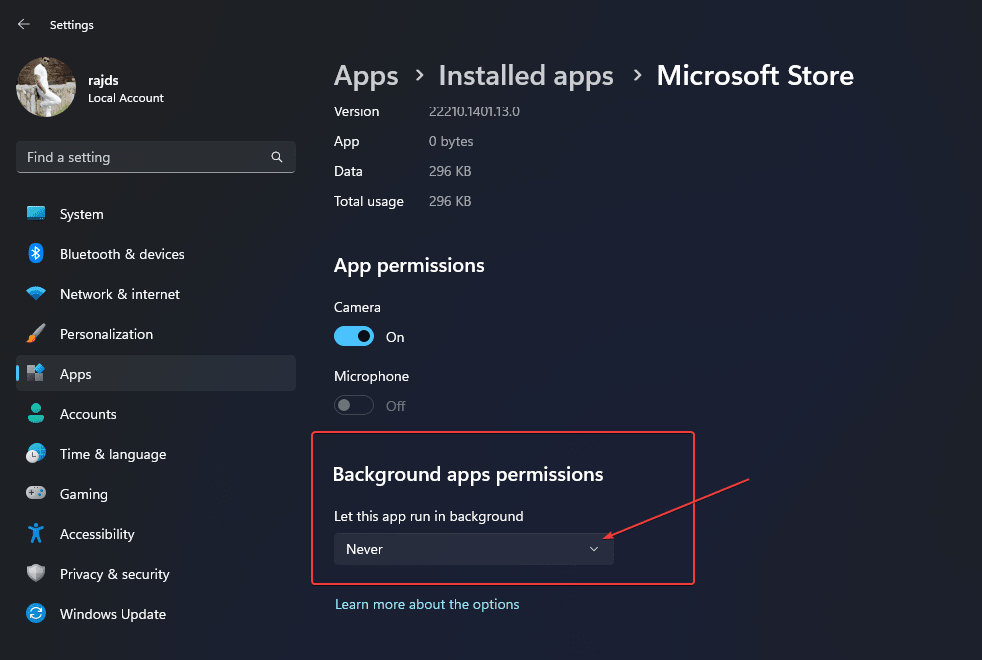Open Windows Update settings
Screen dimensions: 982x660
pyautogui.click(x=112, y=614)
